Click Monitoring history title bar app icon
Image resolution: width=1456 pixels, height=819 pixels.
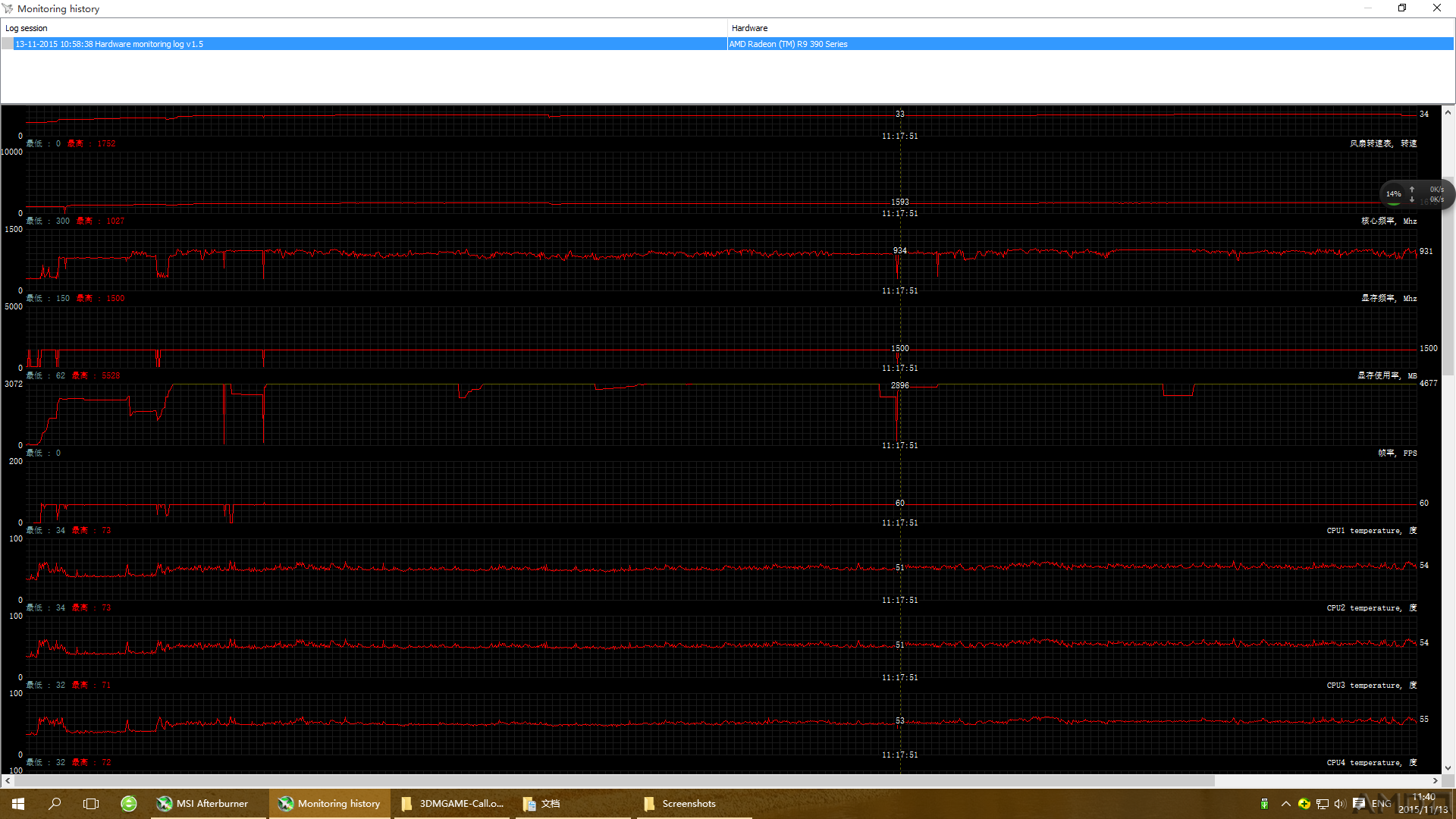(8, 8)
